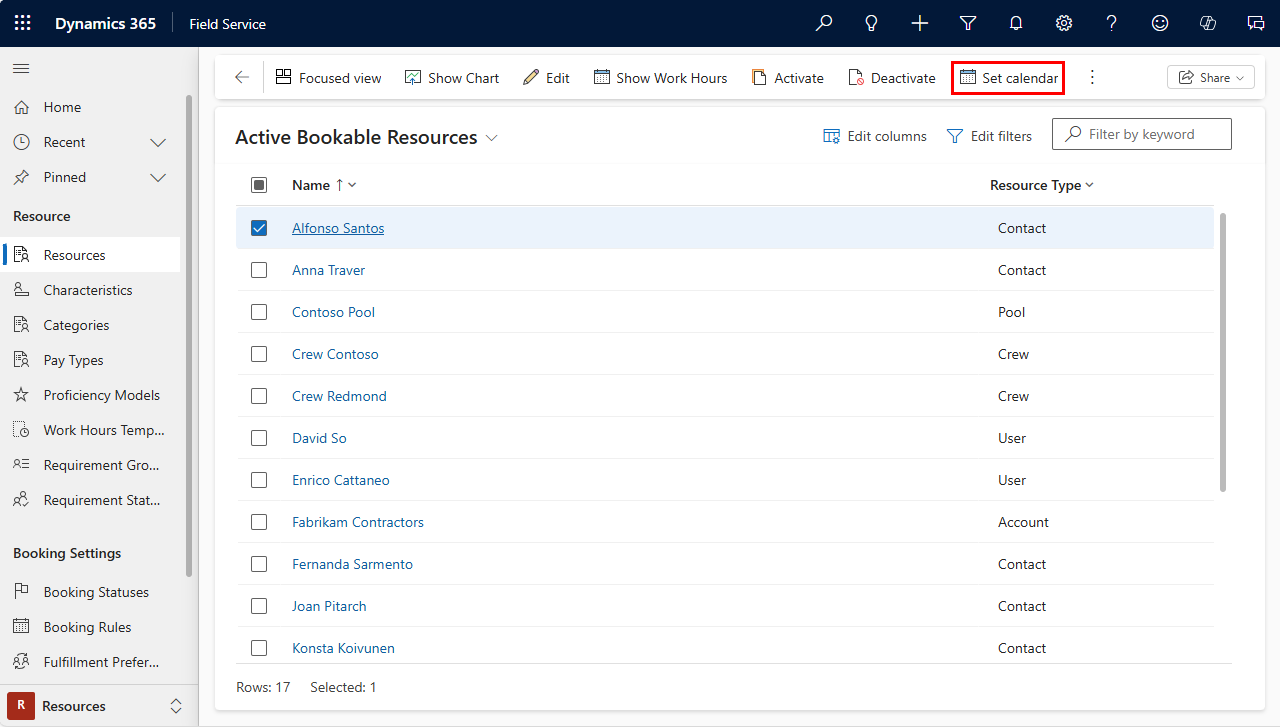Click the Set calendar button
Image resolution: width=1280 pixels, height=727 pixels.
(1007, 77)
